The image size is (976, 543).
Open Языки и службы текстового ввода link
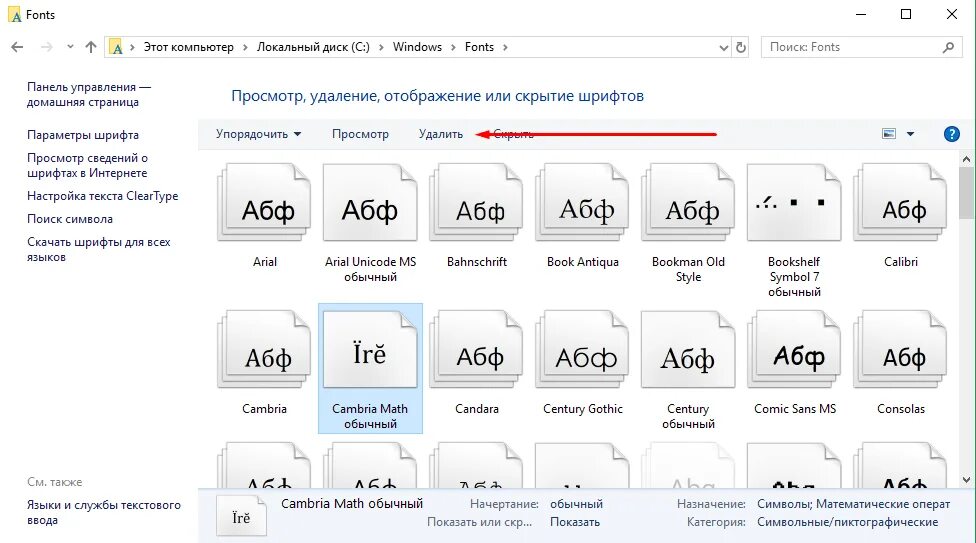104,512
